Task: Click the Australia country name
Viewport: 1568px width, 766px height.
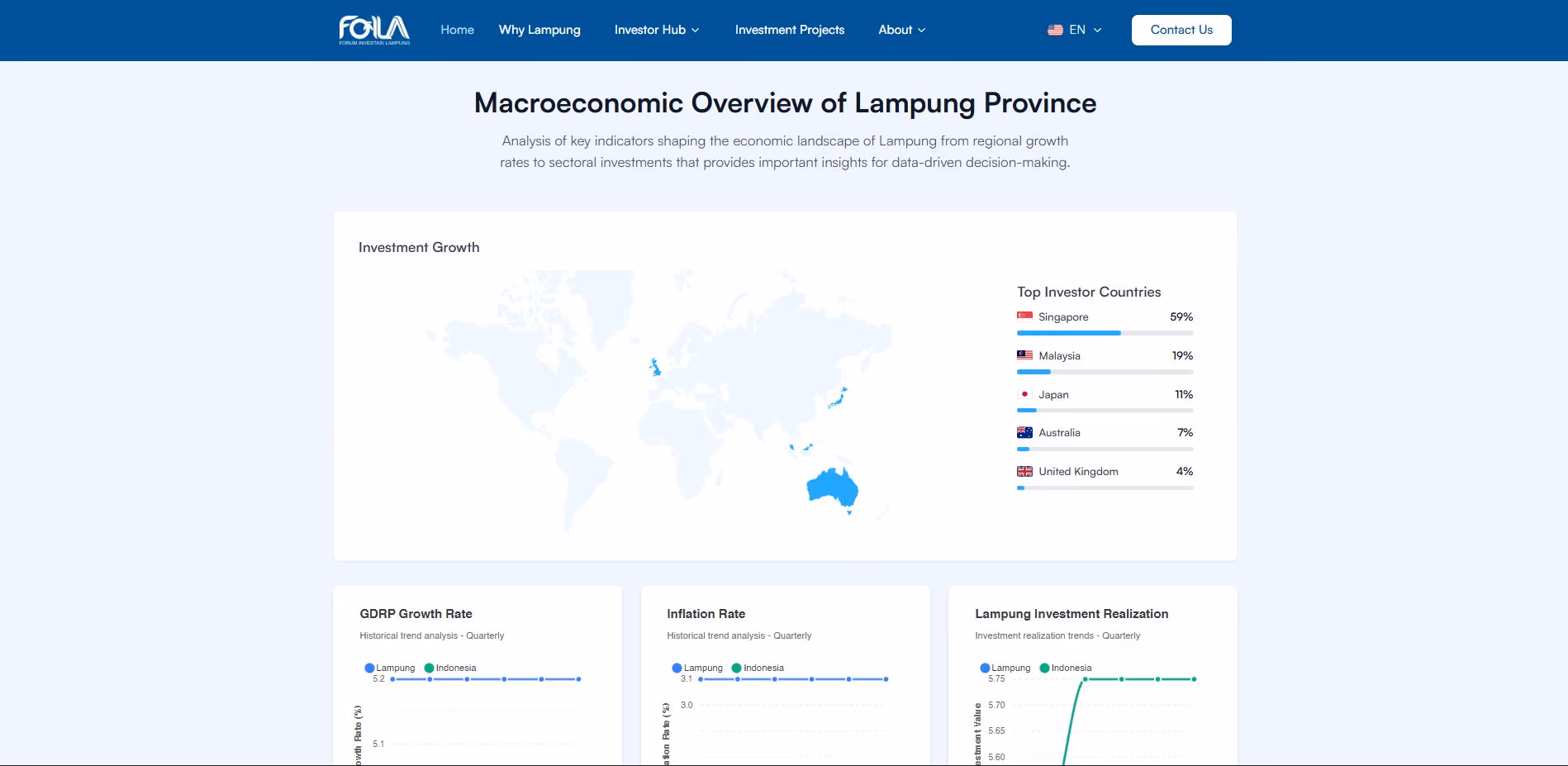Action: (x=1059, y=432)
